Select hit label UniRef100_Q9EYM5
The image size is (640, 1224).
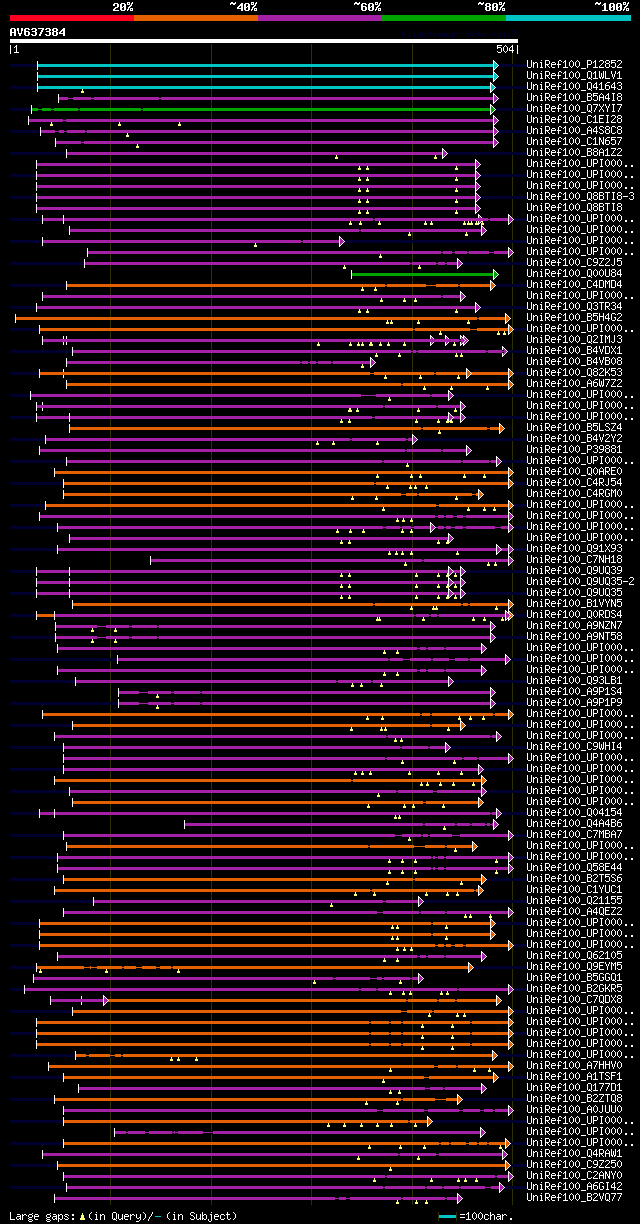pos(575,966)
